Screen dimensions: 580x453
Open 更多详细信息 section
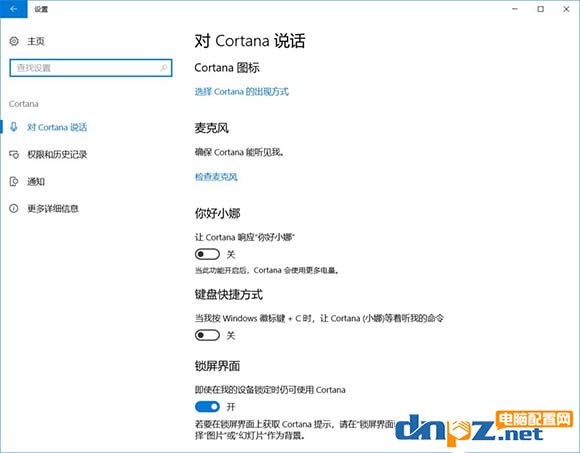point(53,209)
